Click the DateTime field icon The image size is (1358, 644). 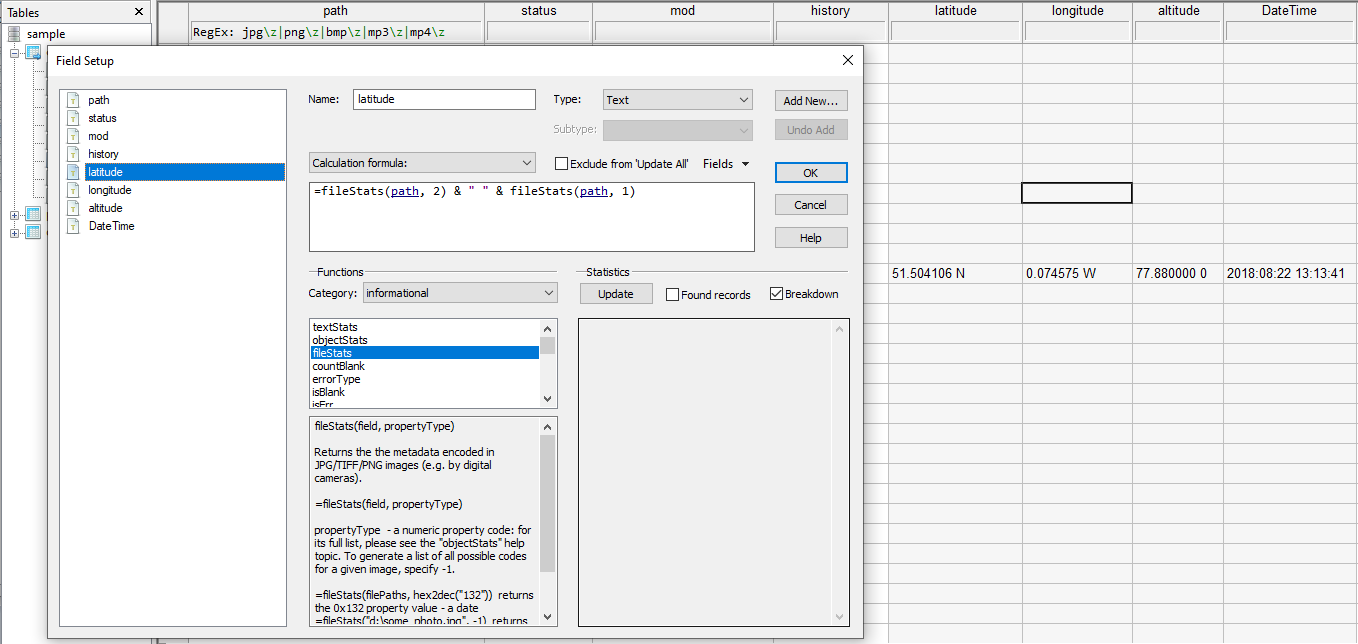(73, 226)
